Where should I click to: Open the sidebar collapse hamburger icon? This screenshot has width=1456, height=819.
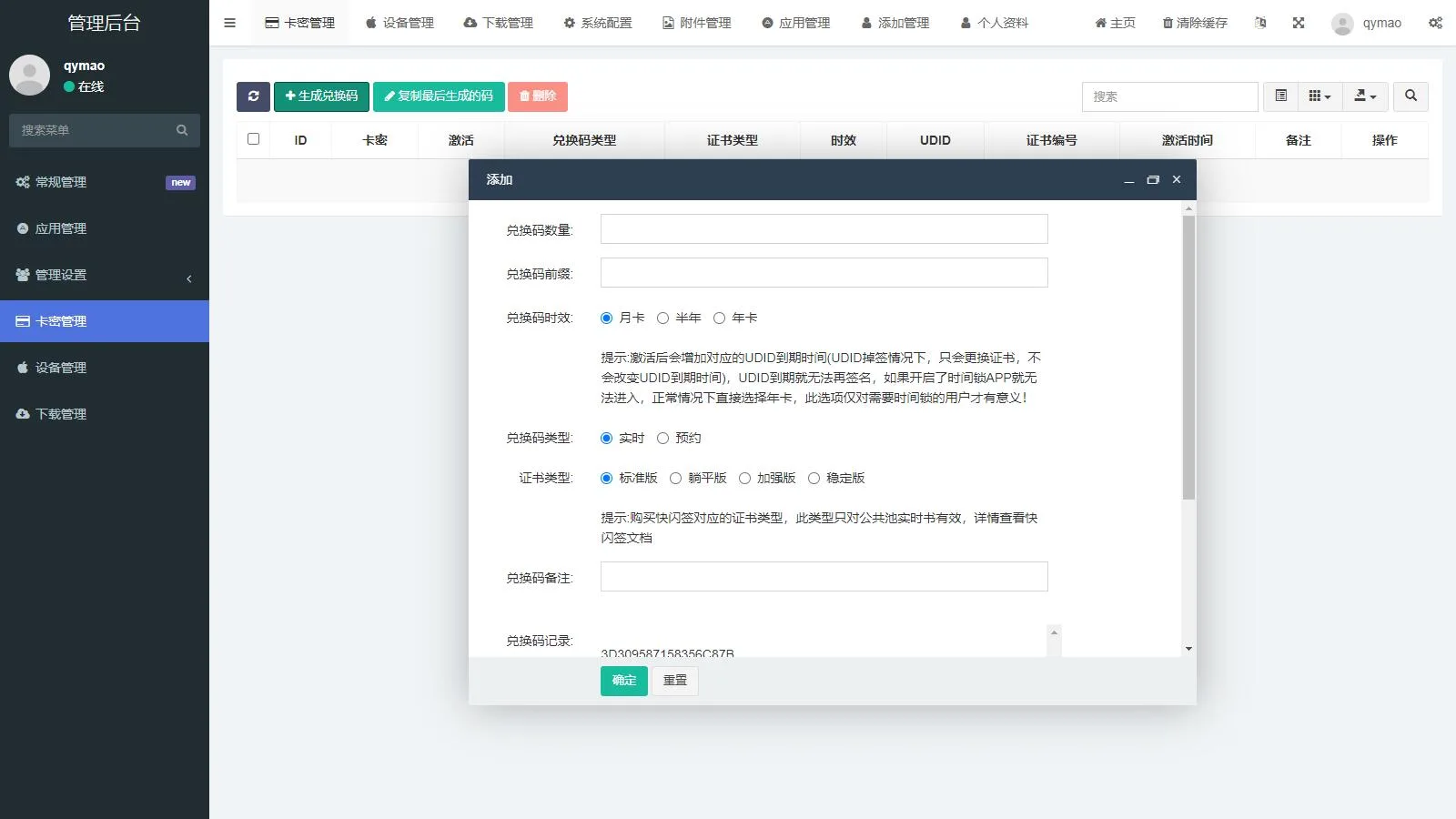[x=229, y=23]
